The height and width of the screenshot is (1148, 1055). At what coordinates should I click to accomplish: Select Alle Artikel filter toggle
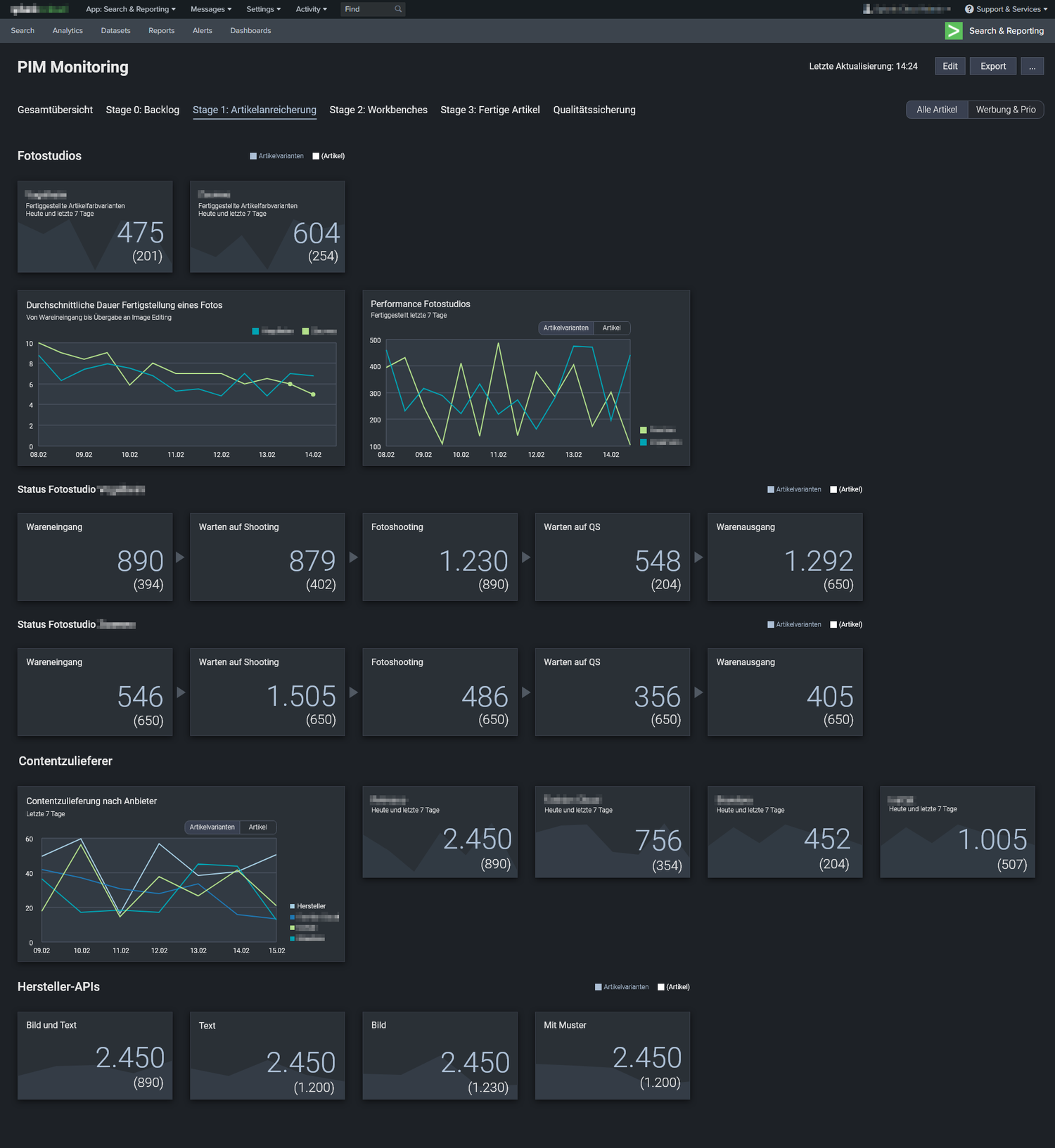point(937,110)
